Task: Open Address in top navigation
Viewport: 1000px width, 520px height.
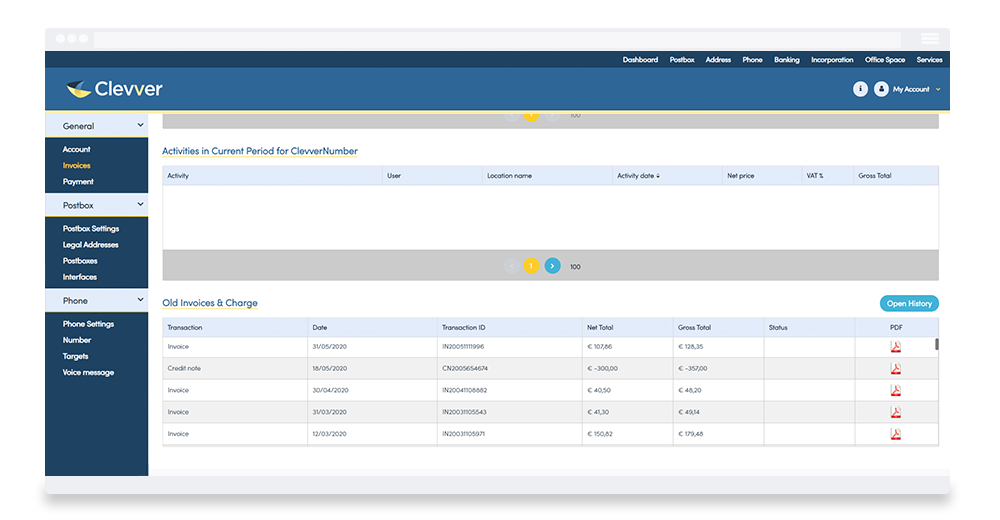Action: tap(718, 60)
